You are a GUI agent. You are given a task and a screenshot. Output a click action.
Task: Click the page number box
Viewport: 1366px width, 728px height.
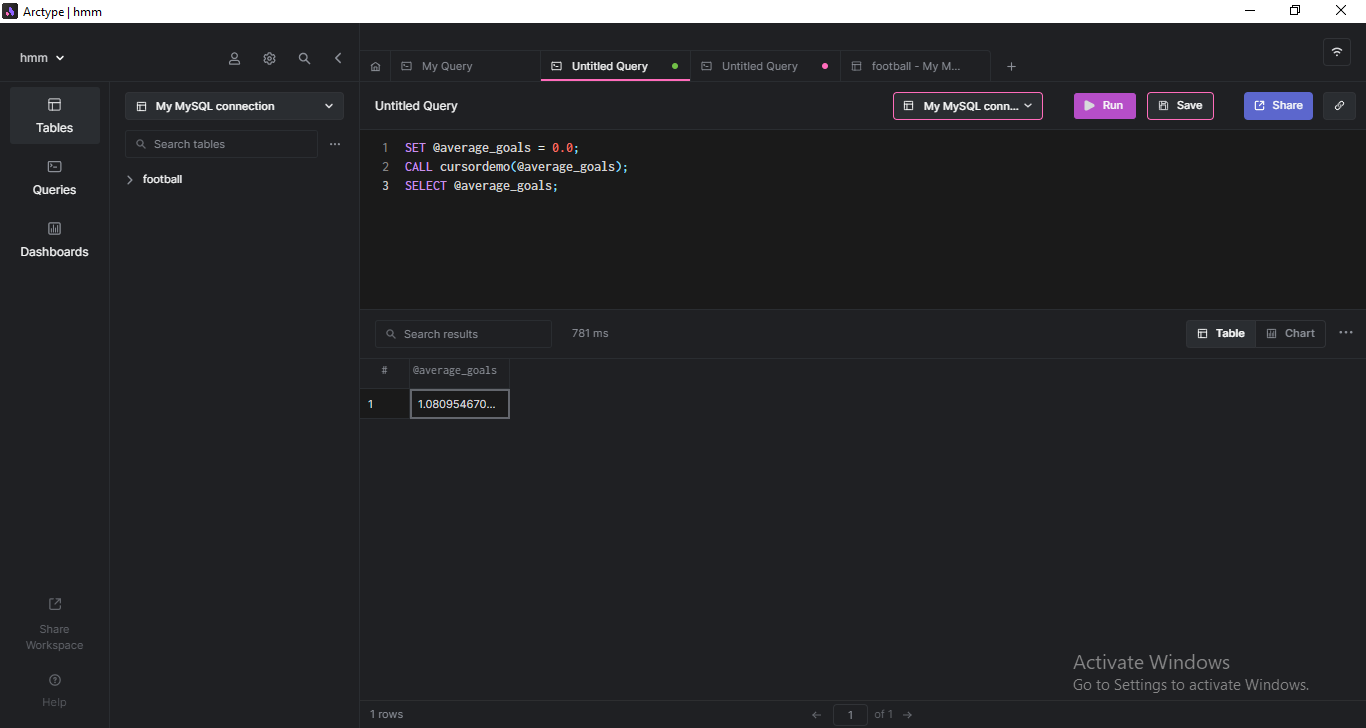pos(850,715)
